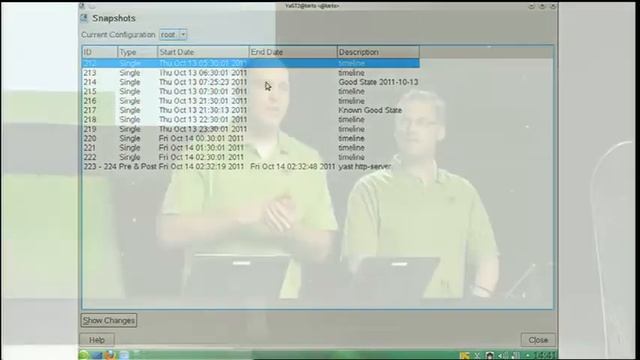The image size is (640, 360).
Task: Click start date Thu Oct 13 07:25:23 2011
Action: 203,82
